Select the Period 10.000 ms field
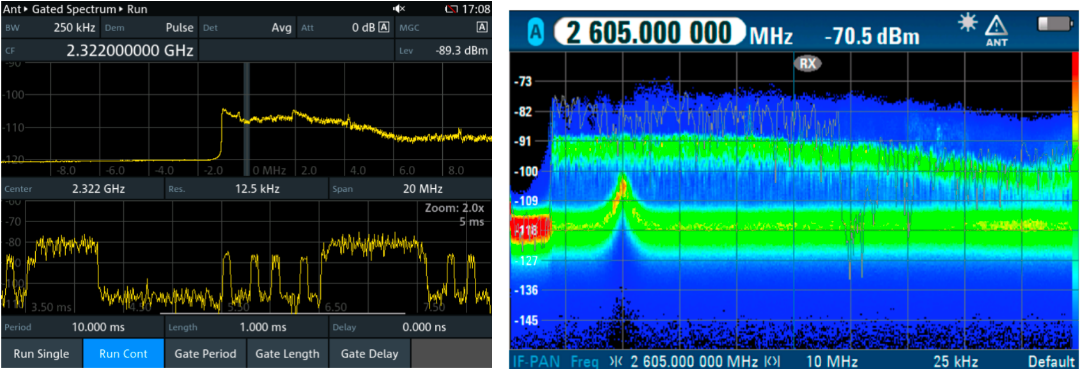Viewport: 1080px width, 370px height. (83, 327)
